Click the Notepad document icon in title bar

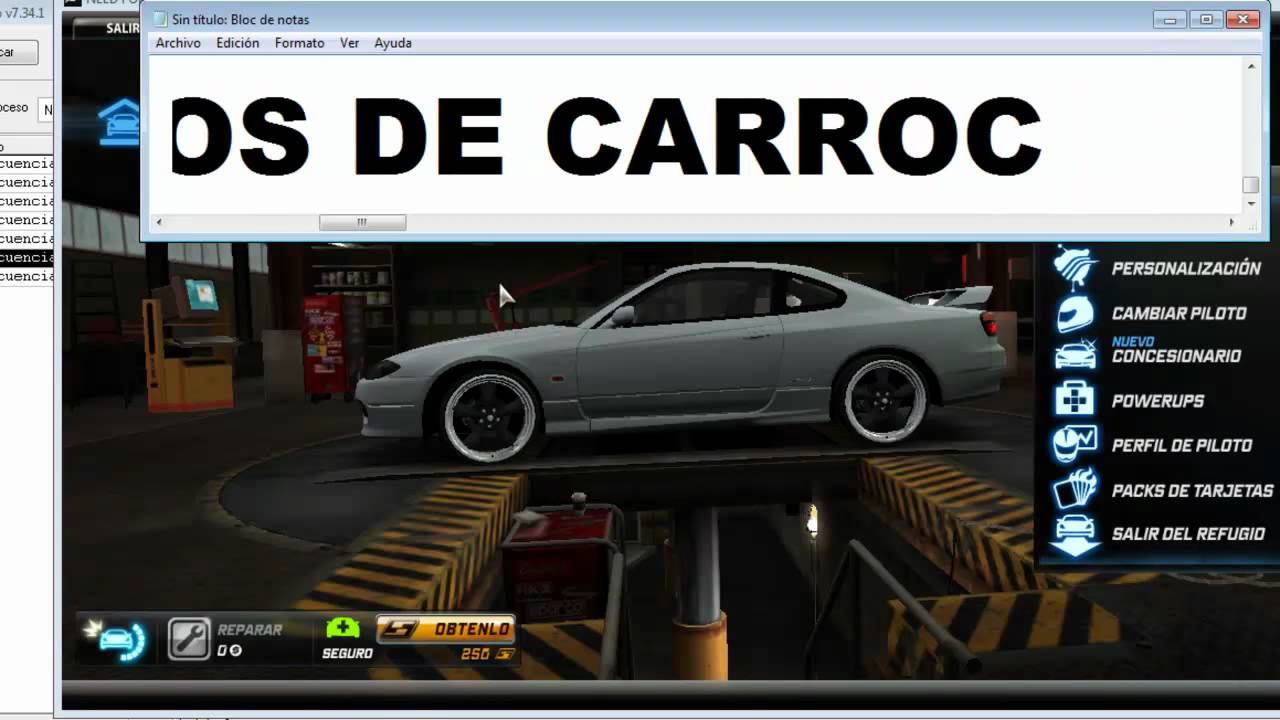(x=160, y=19)
